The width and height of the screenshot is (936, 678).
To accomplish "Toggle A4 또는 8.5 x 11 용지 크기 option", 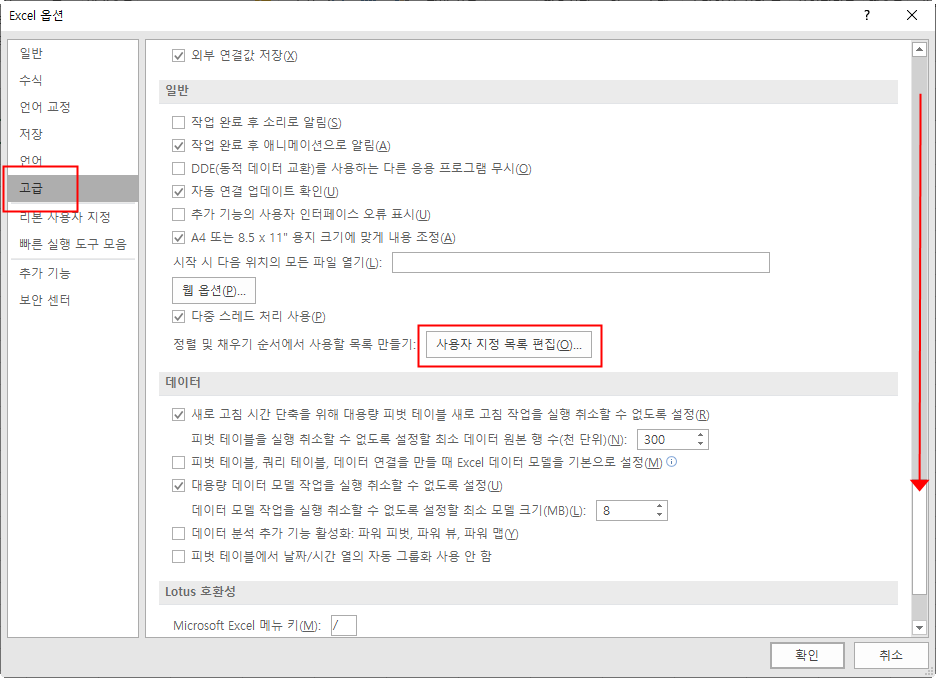I will tap(178, 238).
